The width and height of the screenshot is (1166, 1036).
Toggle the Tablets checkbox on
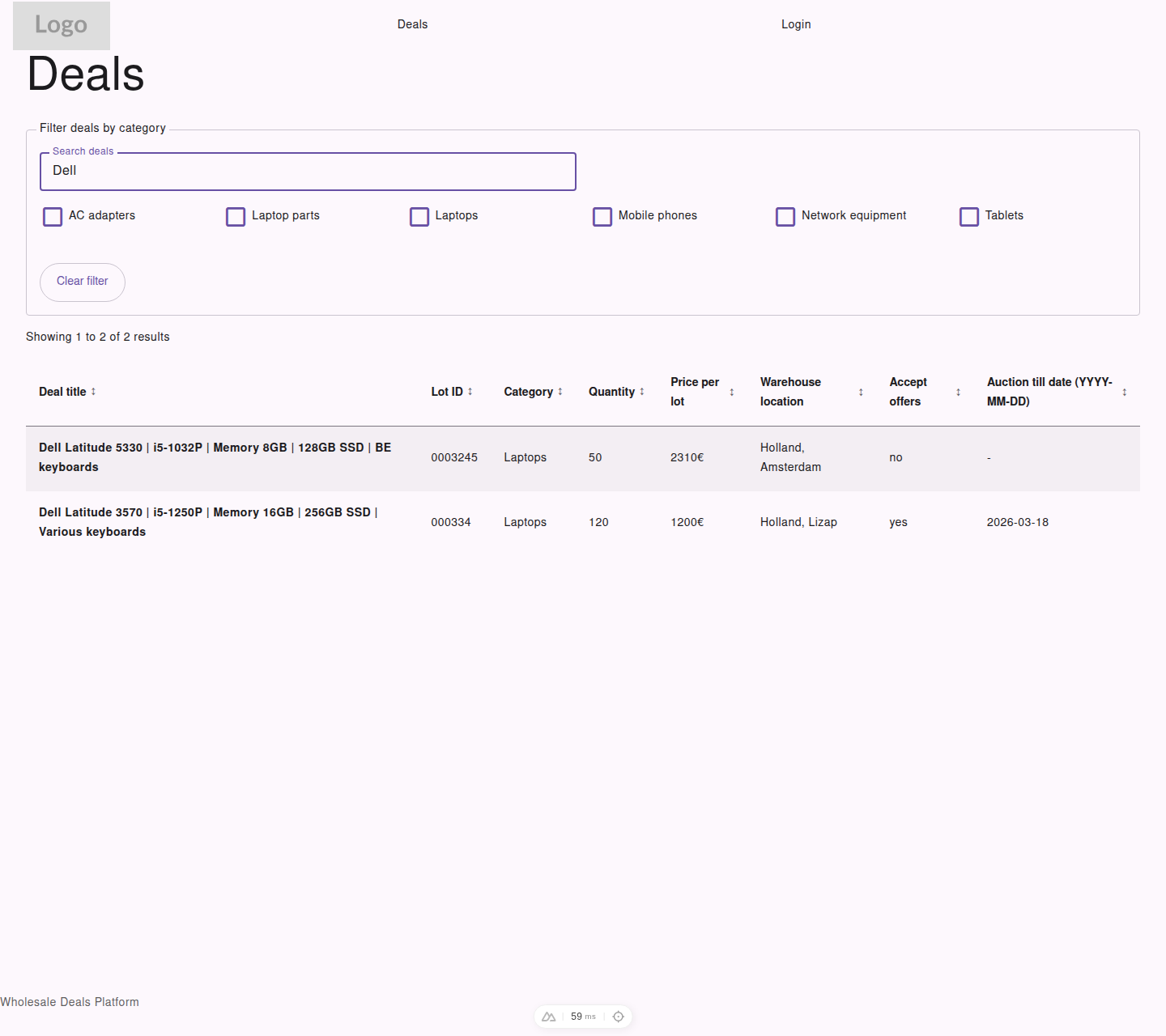(x=969, y=216)
